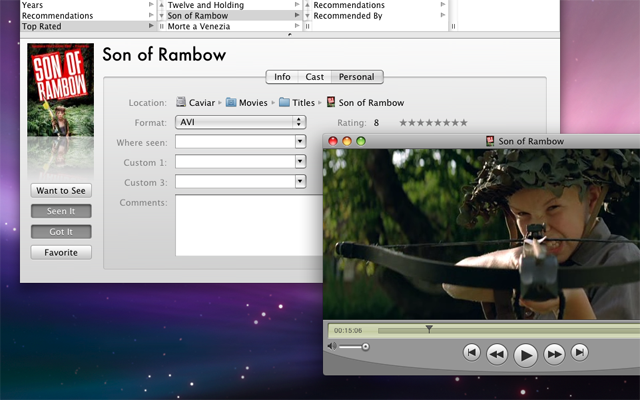Mute audio using the speaker icon
The width and height of the screenshot is (640, 400).
click(x=332, y=346)
